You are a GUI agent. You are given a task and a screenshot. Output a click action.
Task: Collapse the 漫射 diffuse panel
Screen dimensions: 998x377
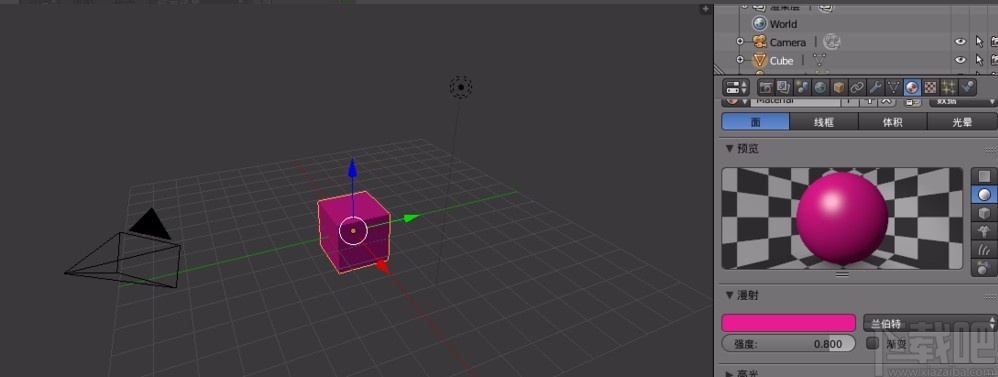pos(729,295)
